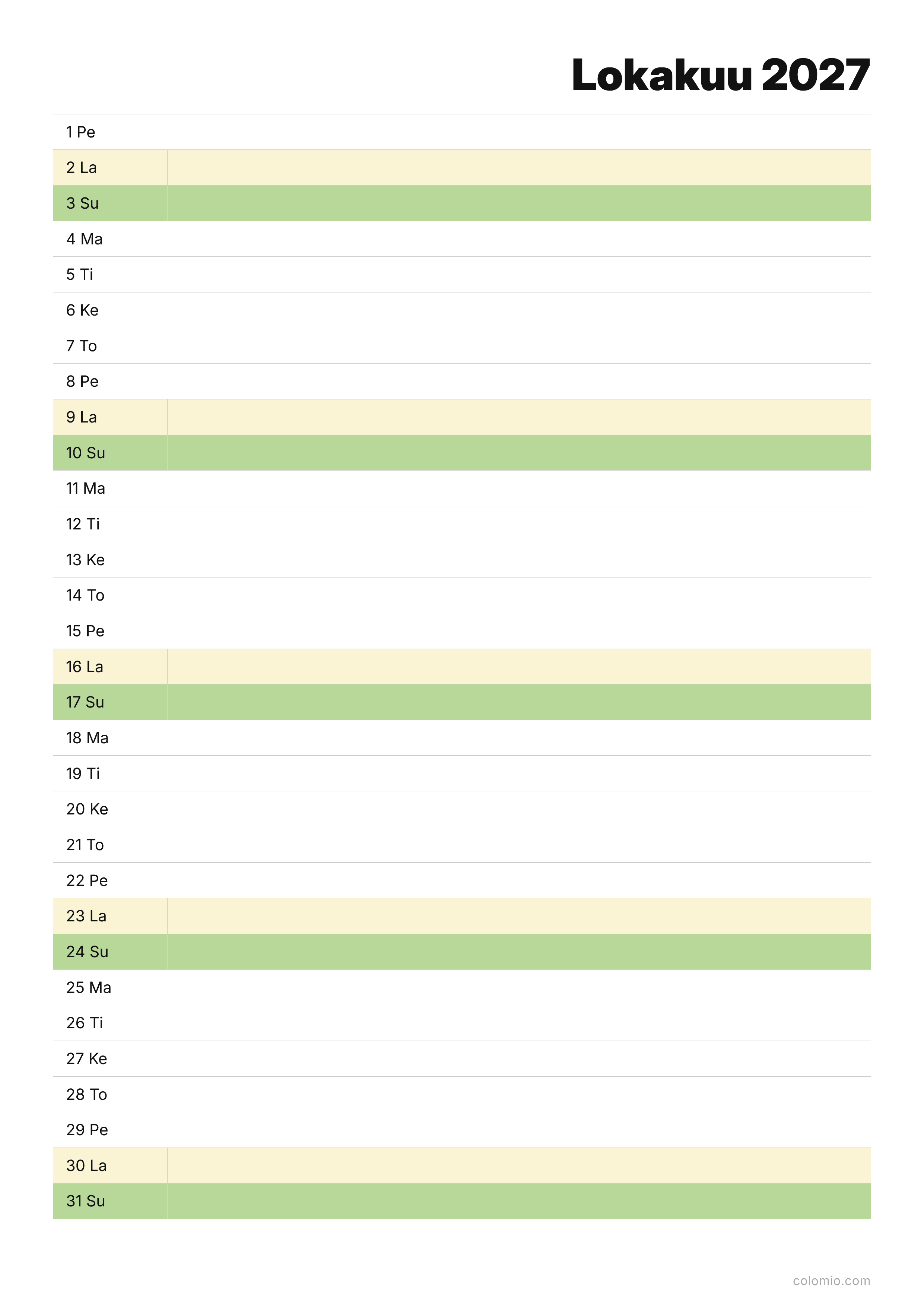The image size is (924, 1307).
Task: Select the 14 To row
Action: pos(461,595)
